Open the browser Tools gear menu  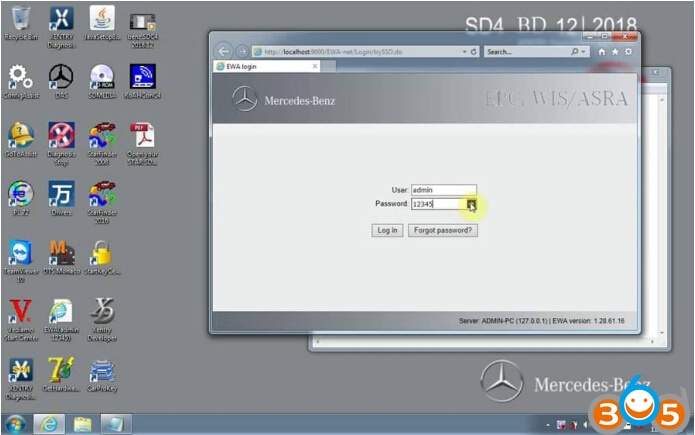coord(629,52)
